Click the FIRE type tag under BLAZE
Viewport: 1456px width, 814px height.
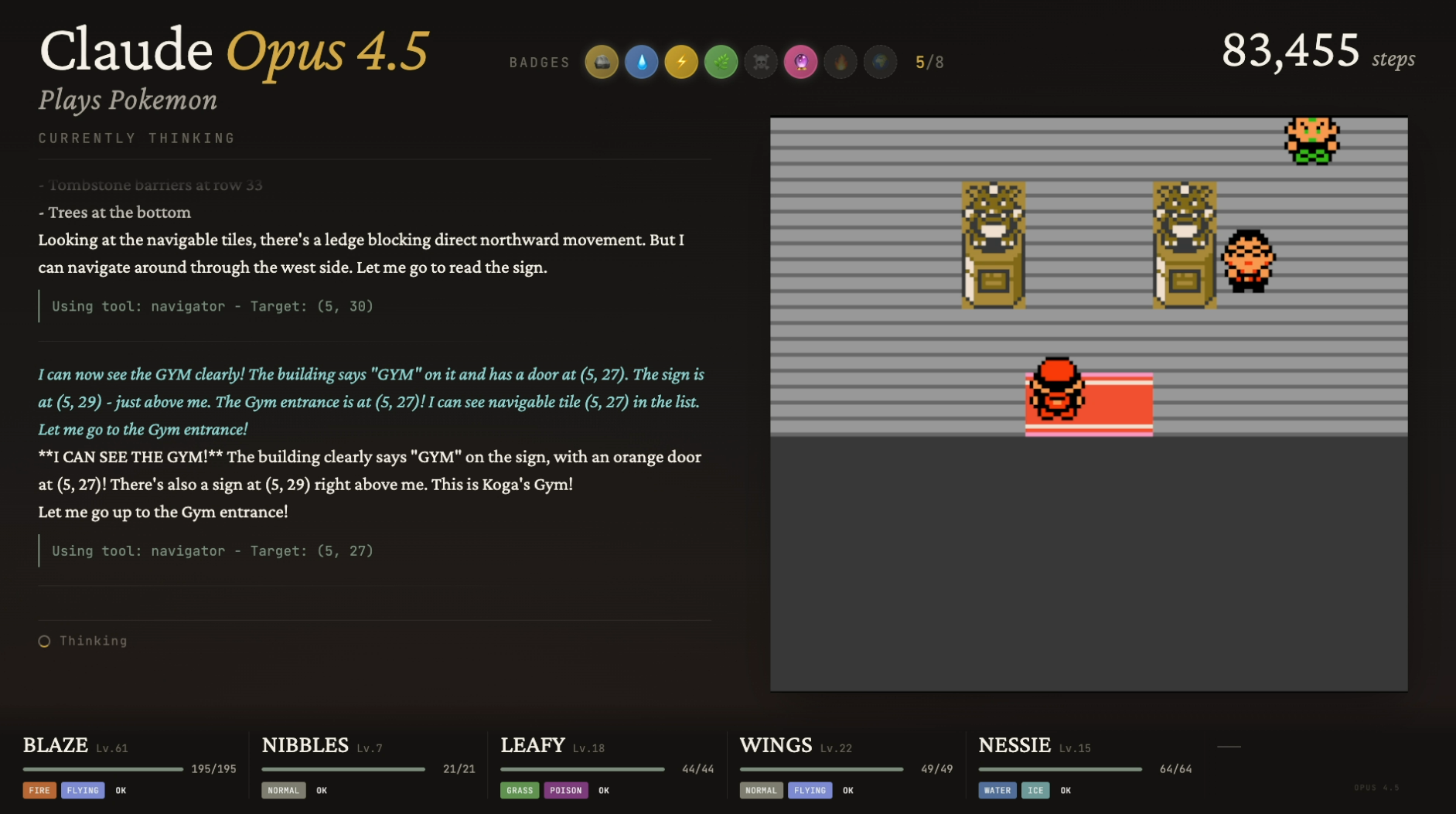39,790
